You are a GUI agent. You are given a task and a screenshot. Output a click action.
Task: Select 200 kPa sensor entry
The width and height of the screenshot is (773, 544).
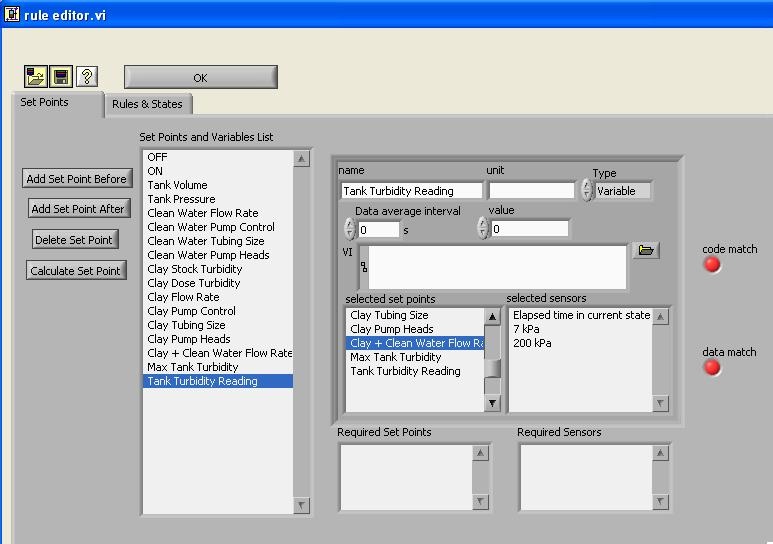(581, 343)
